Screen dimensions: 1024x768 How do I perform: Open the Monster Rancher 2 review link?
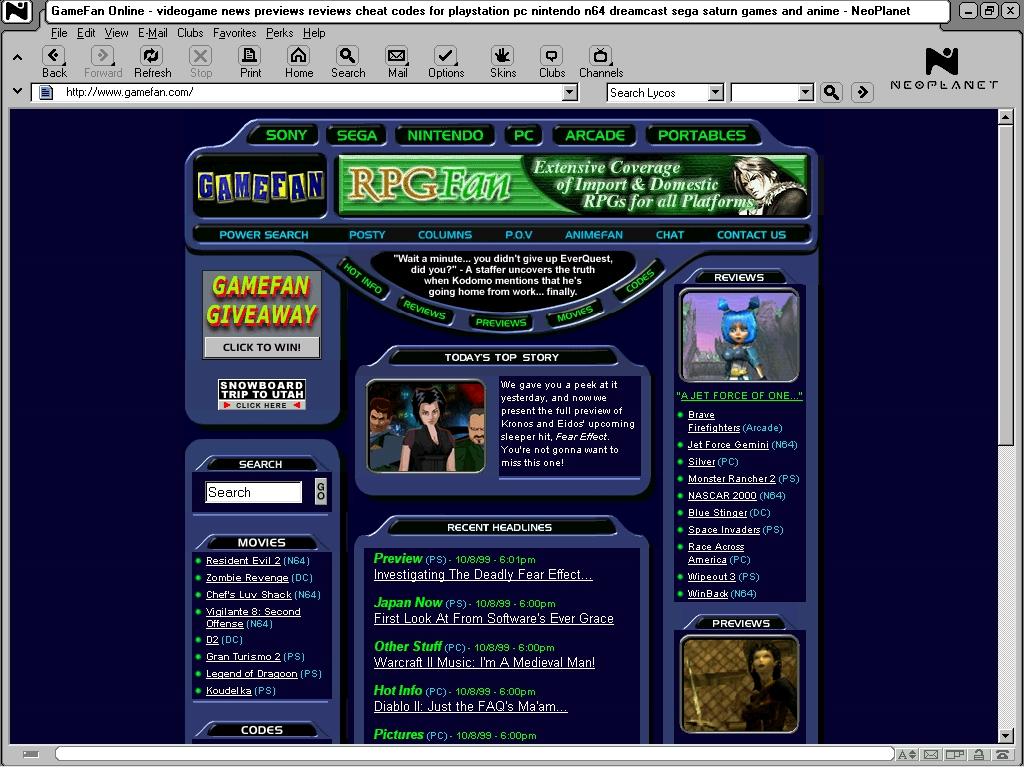click(731, 479)
